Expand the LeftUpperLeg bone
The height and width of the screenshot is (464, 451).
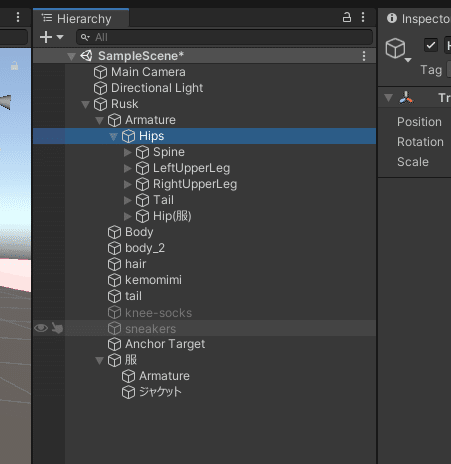pyautogui.click(x=127, y=168)
